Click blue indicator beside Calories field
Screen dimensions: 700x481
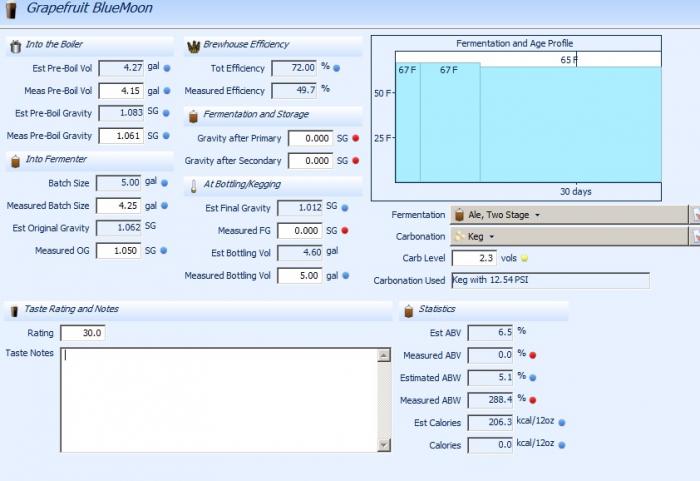click(x=562, y=445)
